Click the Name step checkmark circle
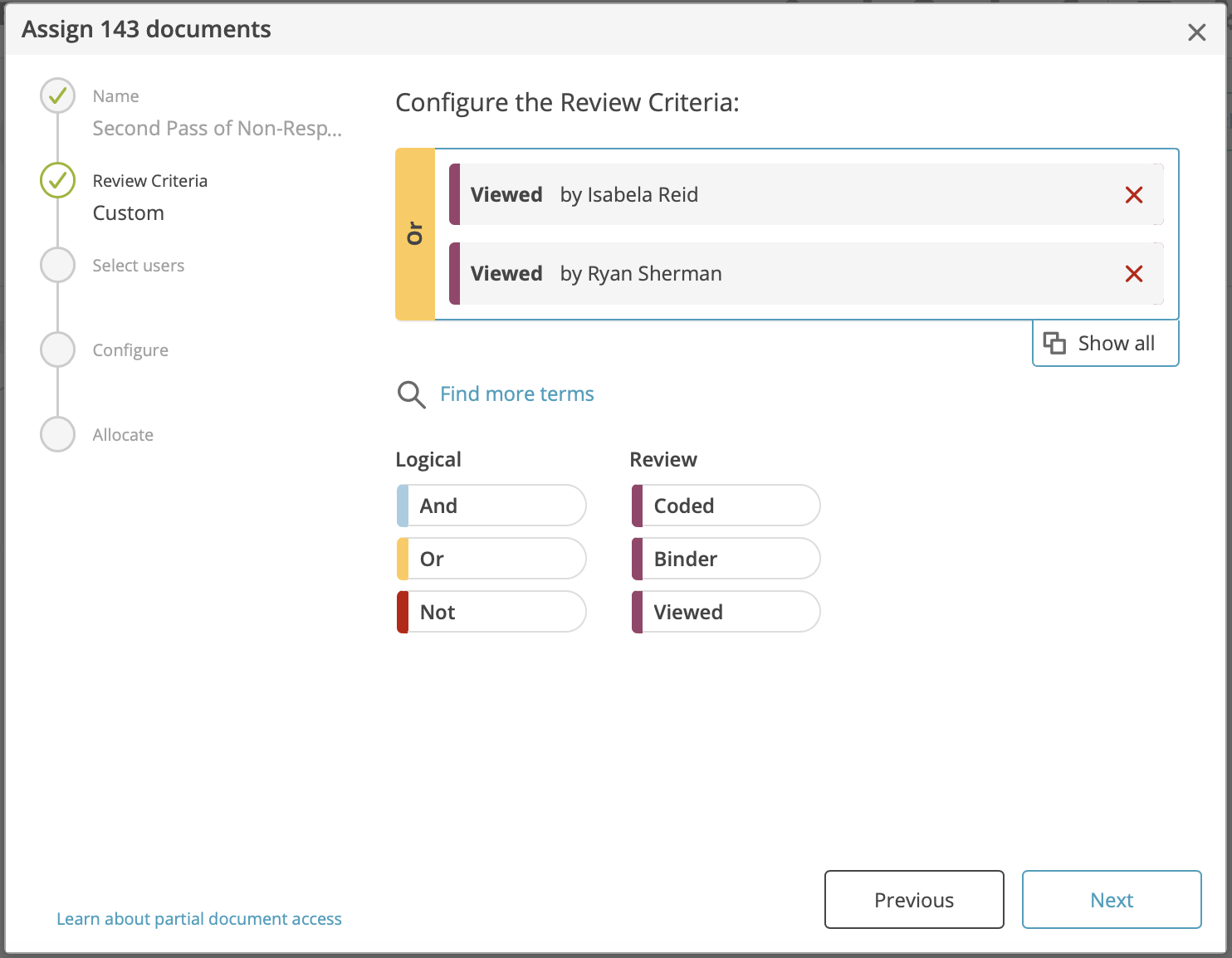 pyautogui.click(x=58, y=95)
